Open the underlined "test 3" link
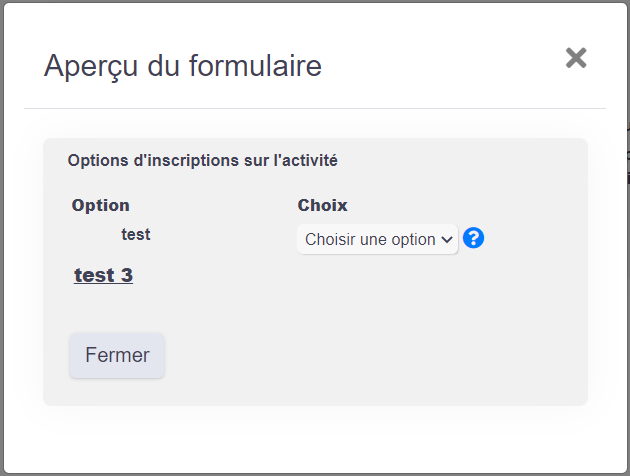630x476 pixels. point(103,276)
